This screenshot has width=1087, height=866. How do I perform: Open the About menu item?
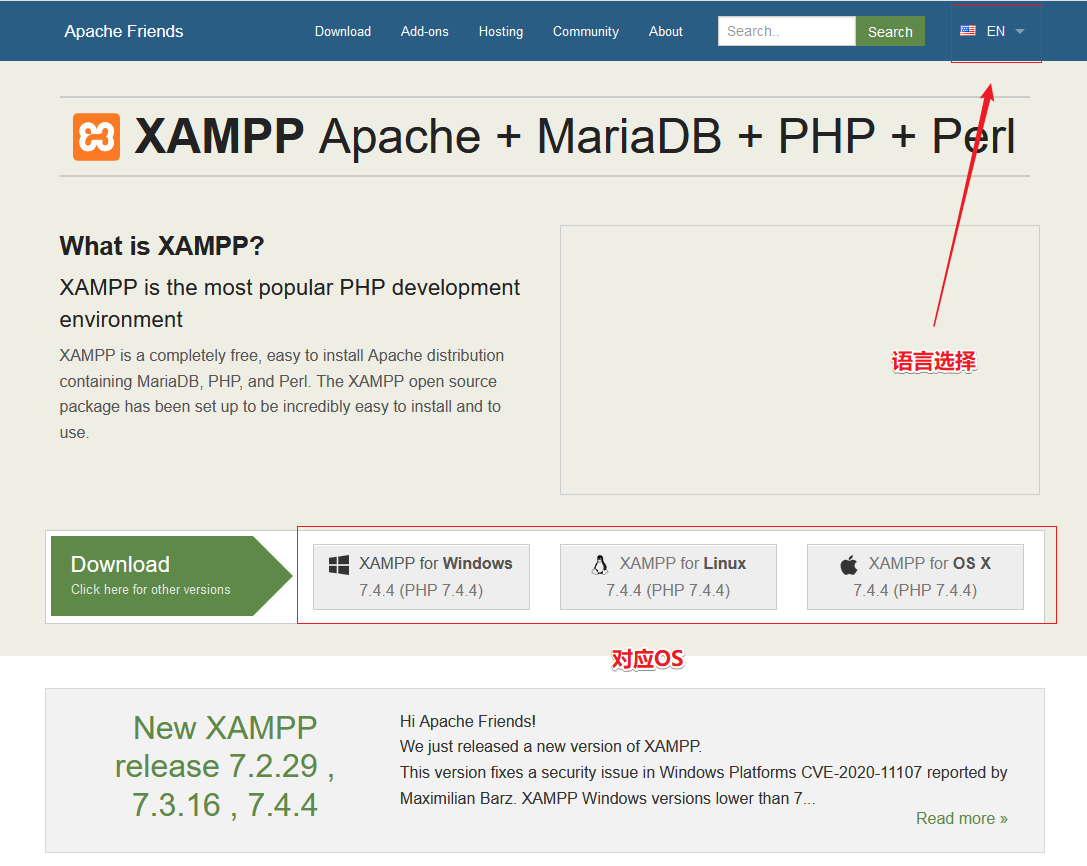(666, 31)
